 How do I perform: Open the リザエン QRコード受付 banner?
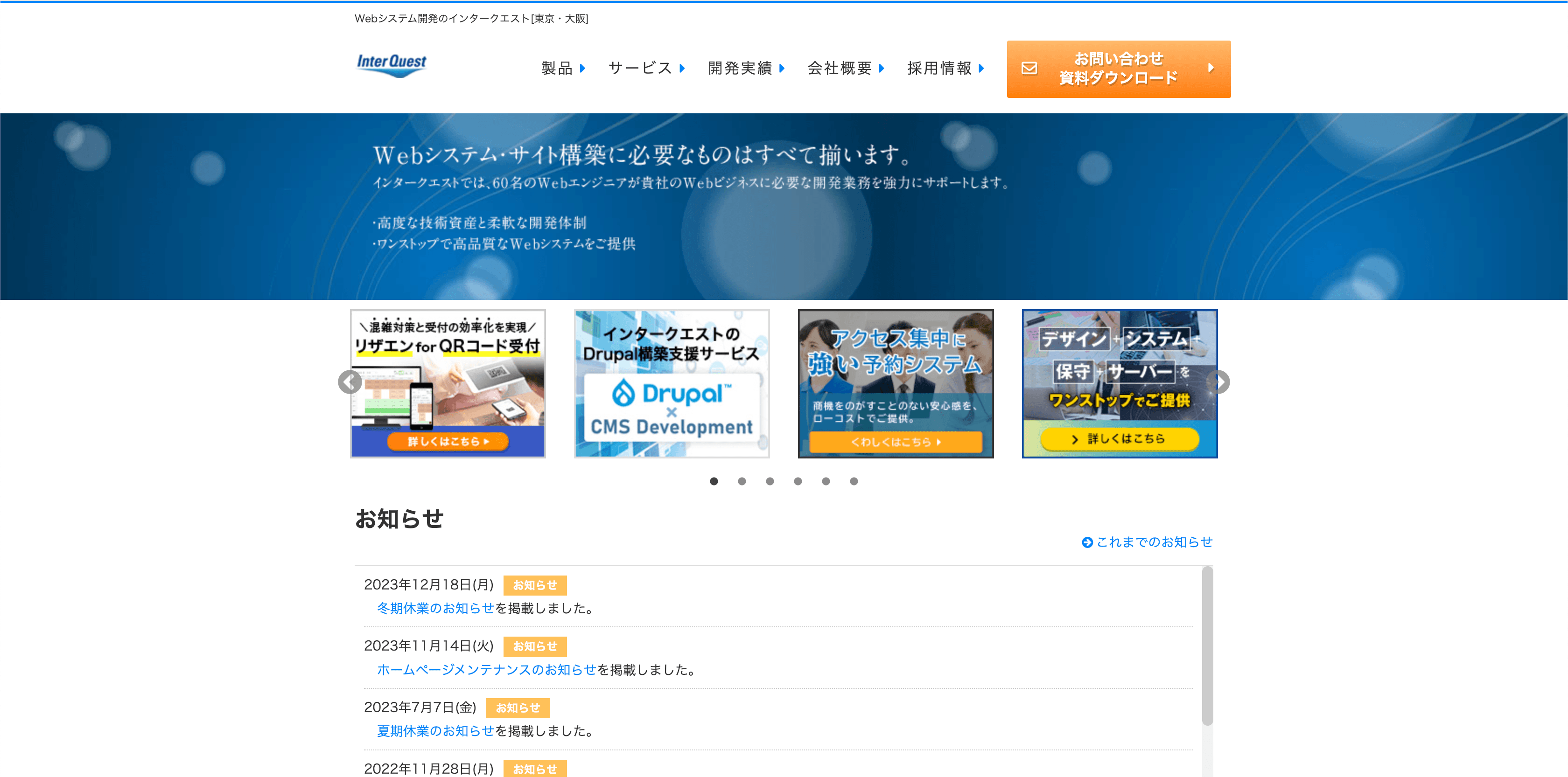448,383
